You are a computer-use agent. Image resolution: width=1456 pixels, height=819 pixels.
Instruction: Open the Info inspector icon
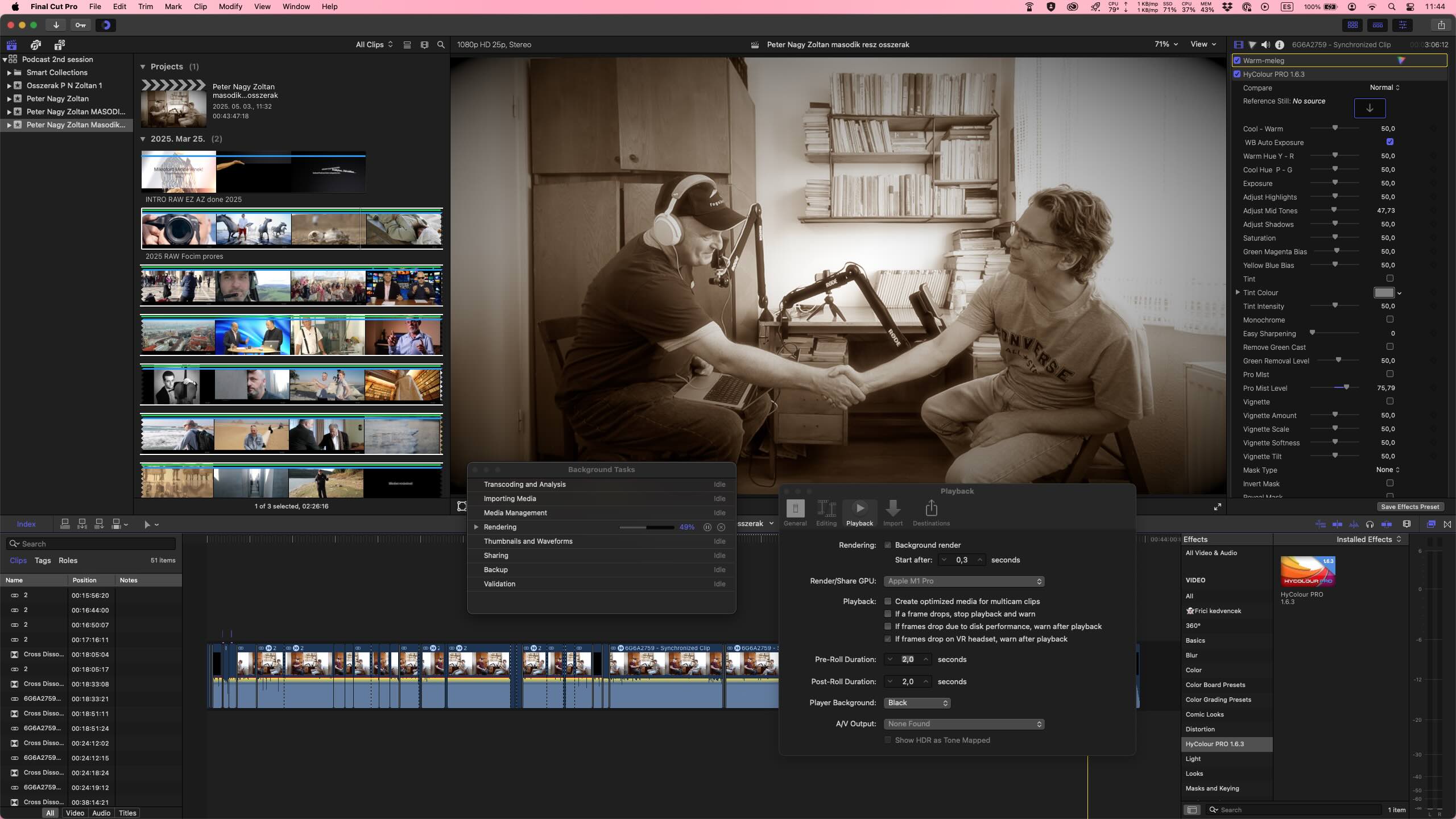(1279, 44)
